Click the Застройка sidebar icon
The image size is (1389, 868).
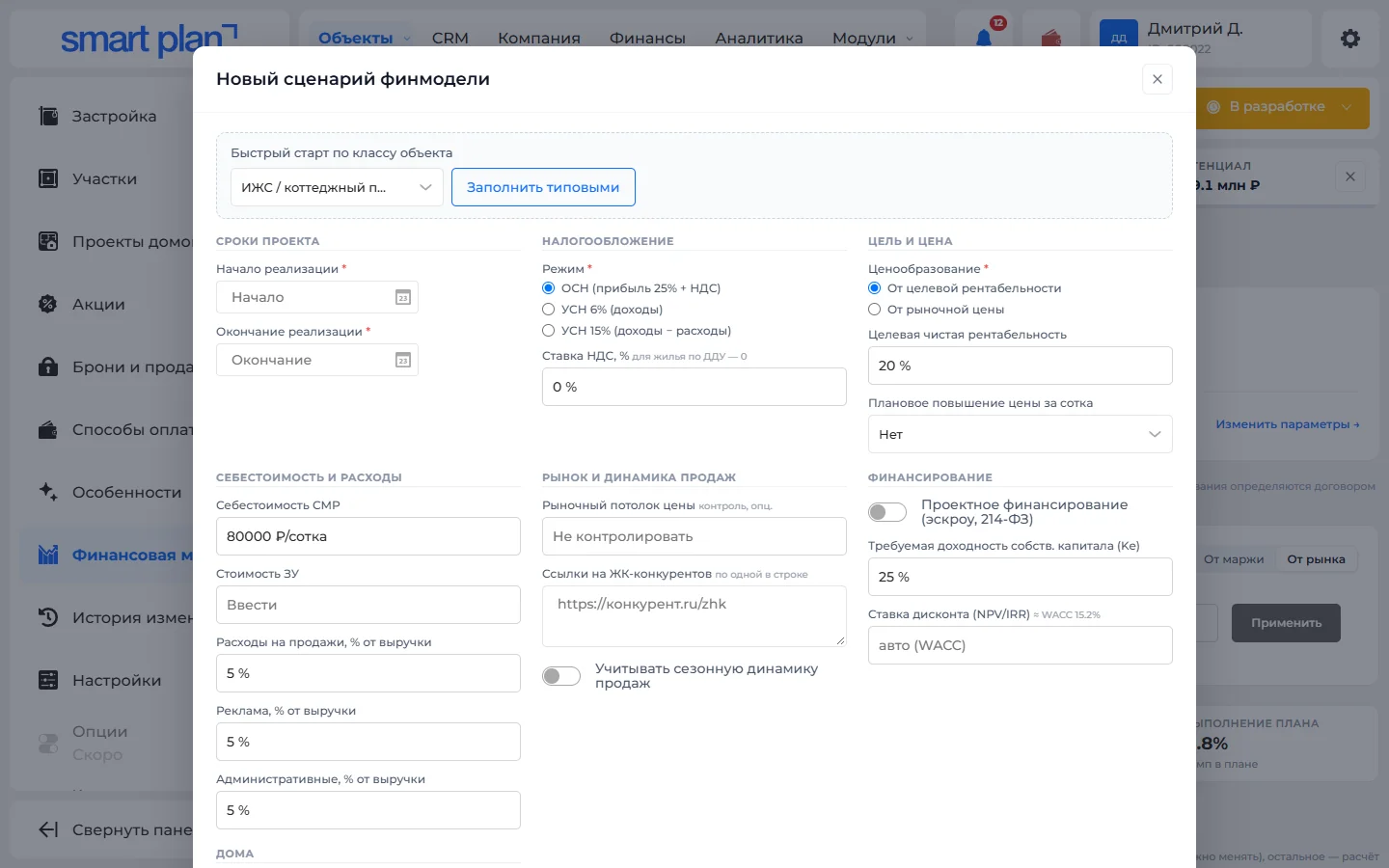click(x=48, y=116)
